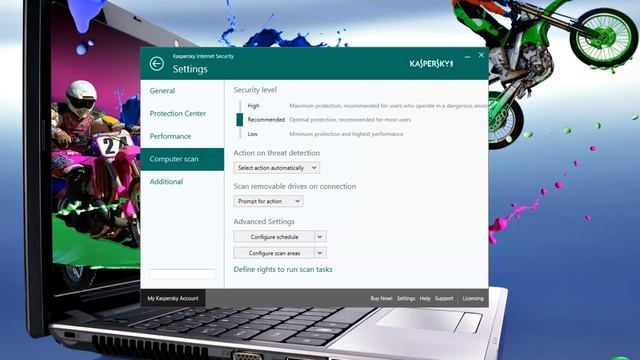Click the Action on threat detection heading

[x=277, y=153]
